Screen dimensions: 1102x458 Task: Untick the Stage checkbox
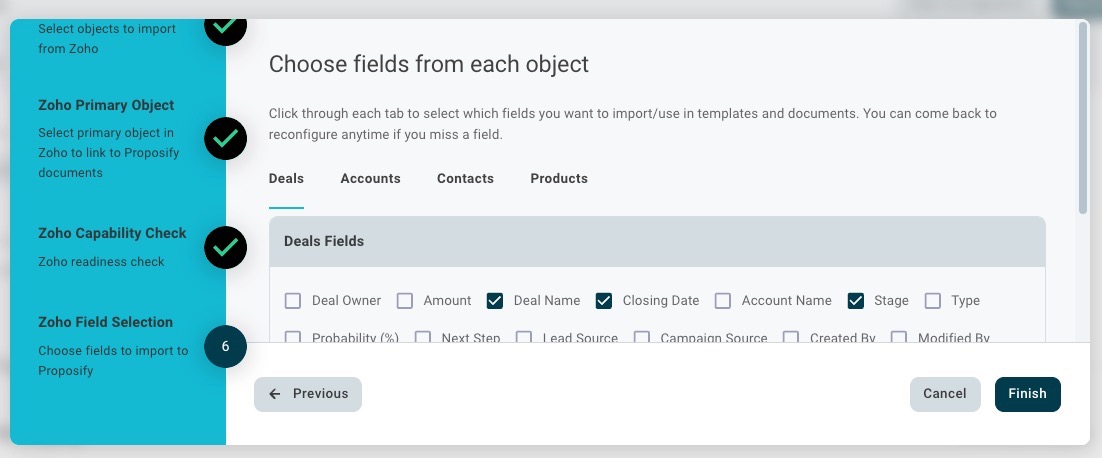click(x=855, y=301)
